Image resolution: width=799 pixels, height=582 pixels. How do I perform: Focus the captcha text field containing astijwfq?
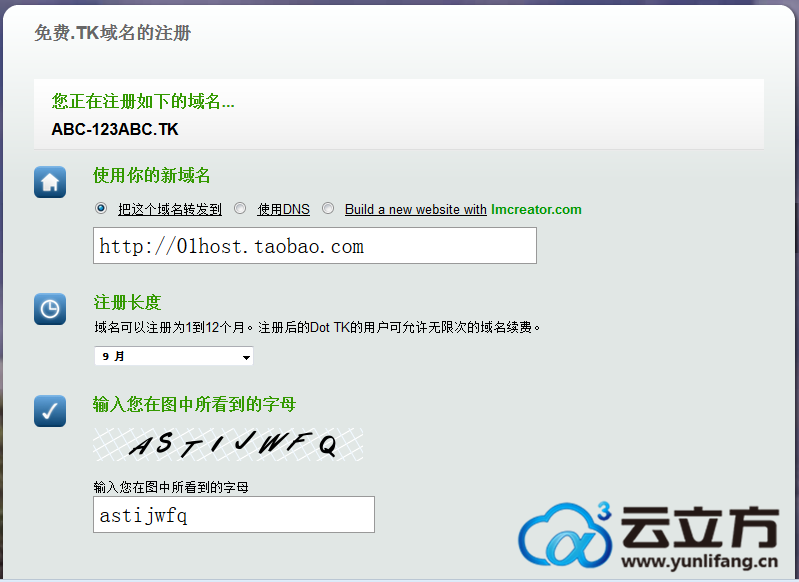(x=233, y=515)
